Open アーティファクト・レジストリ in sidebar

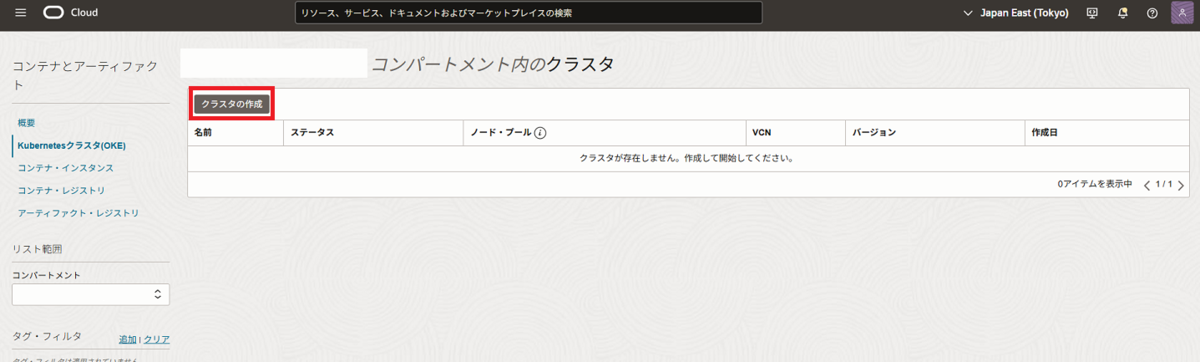click(78, 213)
